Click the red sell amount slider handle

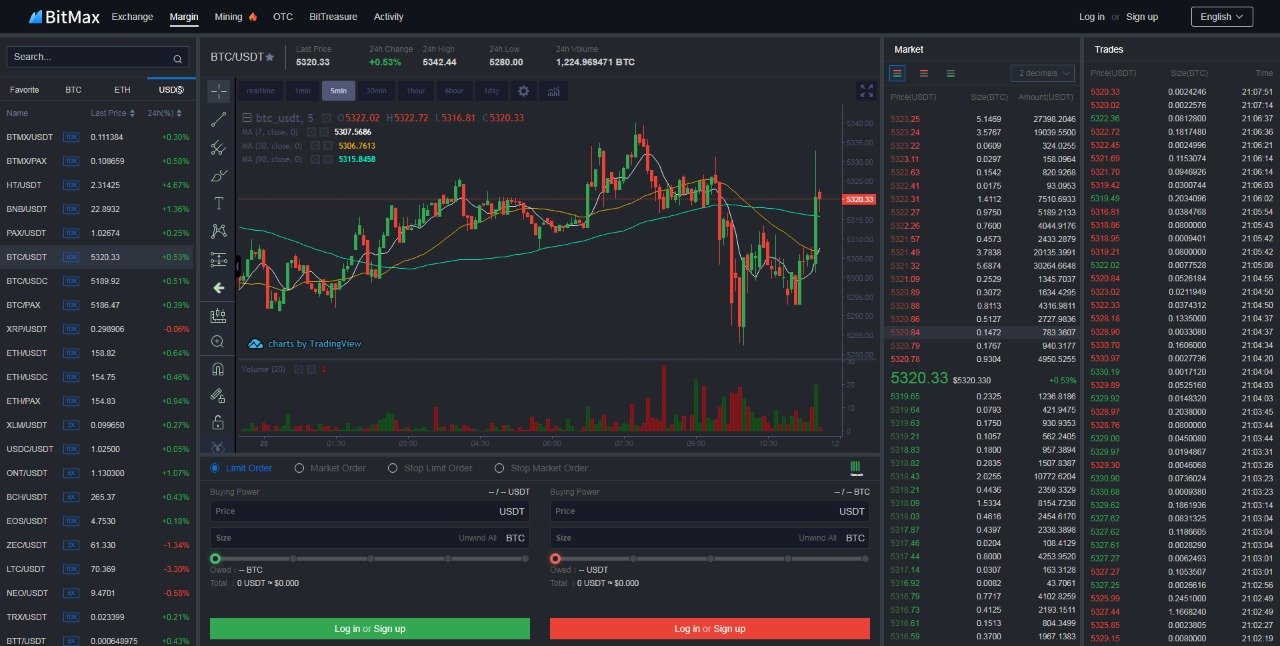coord(555,558)
